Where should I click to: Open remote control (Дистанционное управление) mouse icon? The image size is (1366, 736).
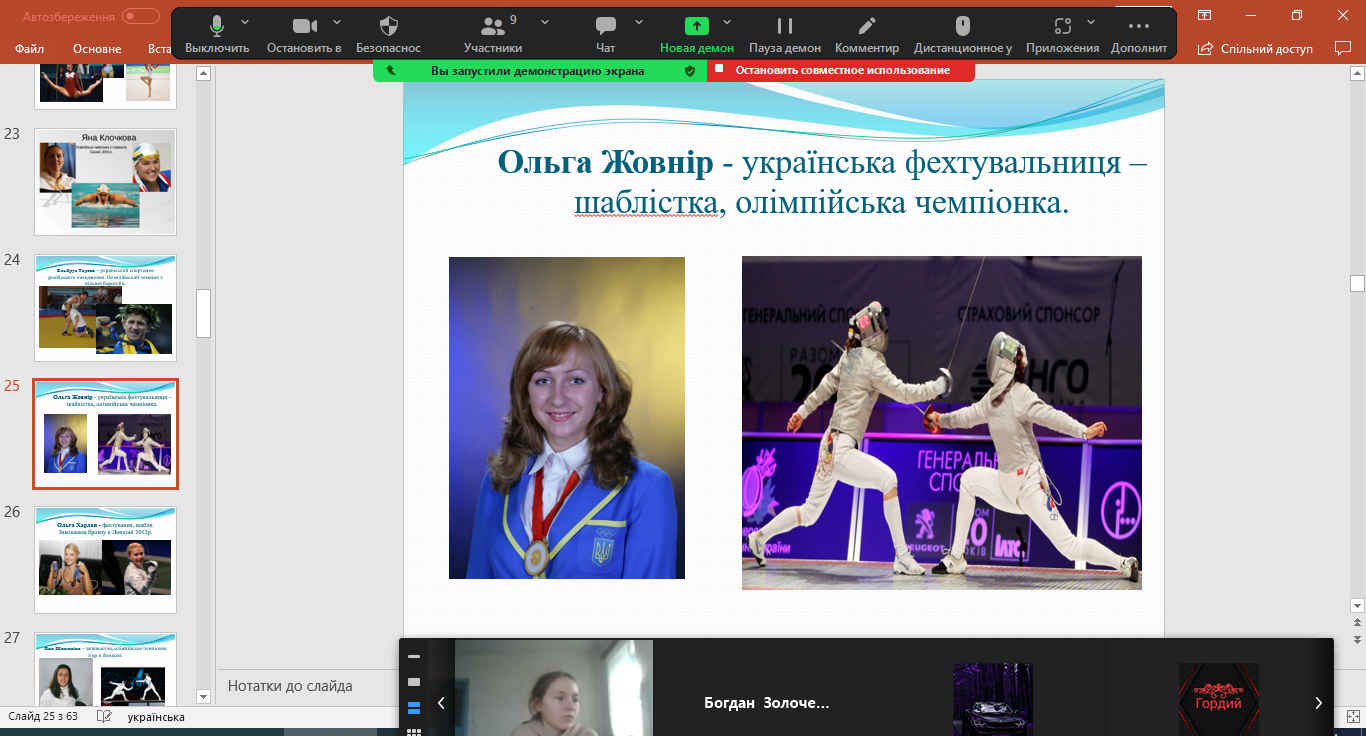coord(963,34)
